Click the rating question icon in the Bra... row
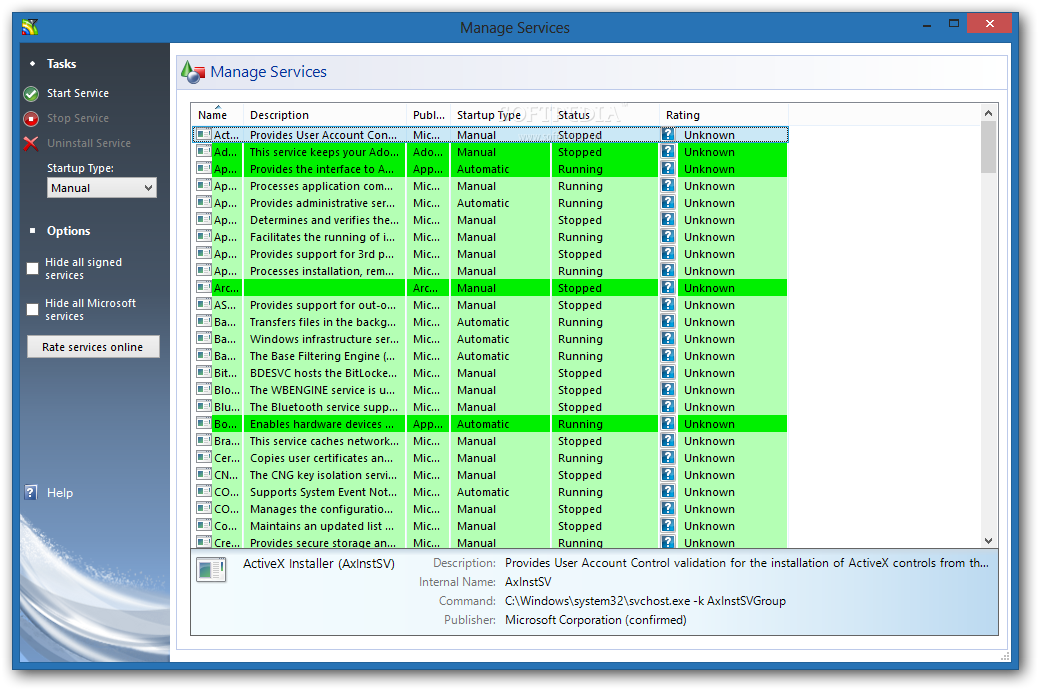Viewport: 1039px width, 690px height. pyautogui.click(x=669, y=441)
